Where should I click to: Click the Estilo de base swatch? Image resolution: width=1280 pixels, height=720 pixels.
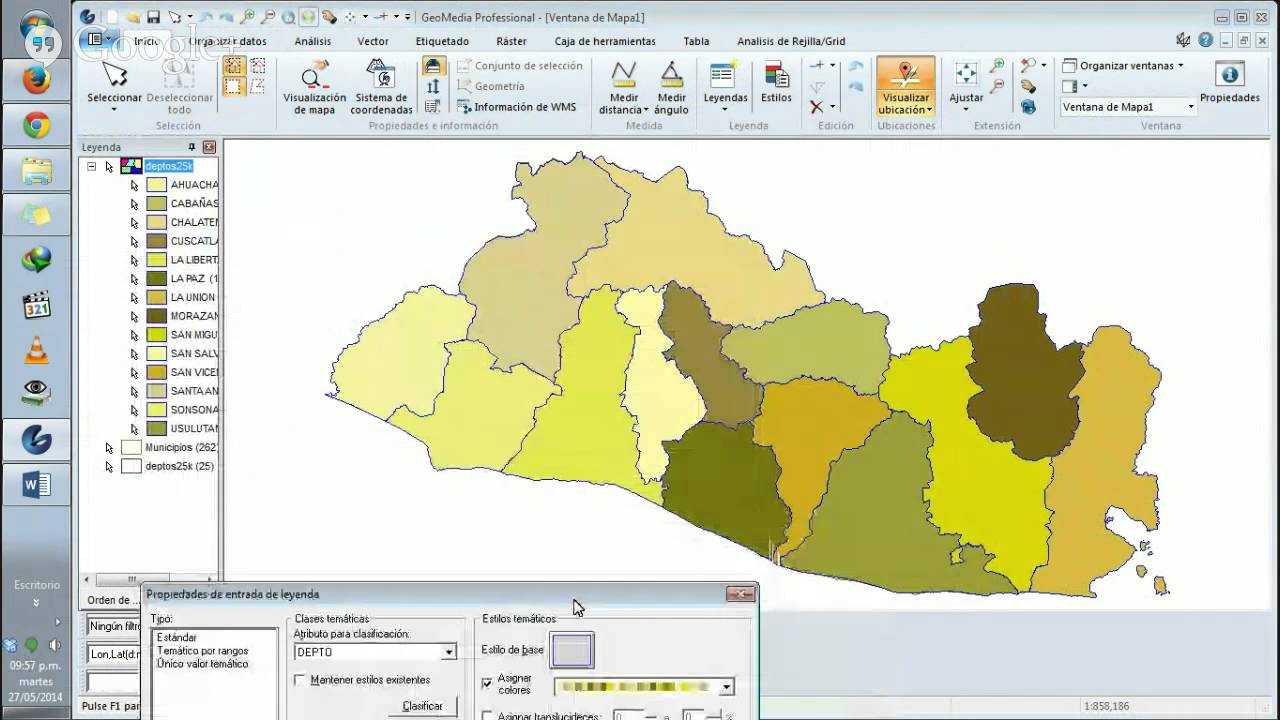point(572,650)
